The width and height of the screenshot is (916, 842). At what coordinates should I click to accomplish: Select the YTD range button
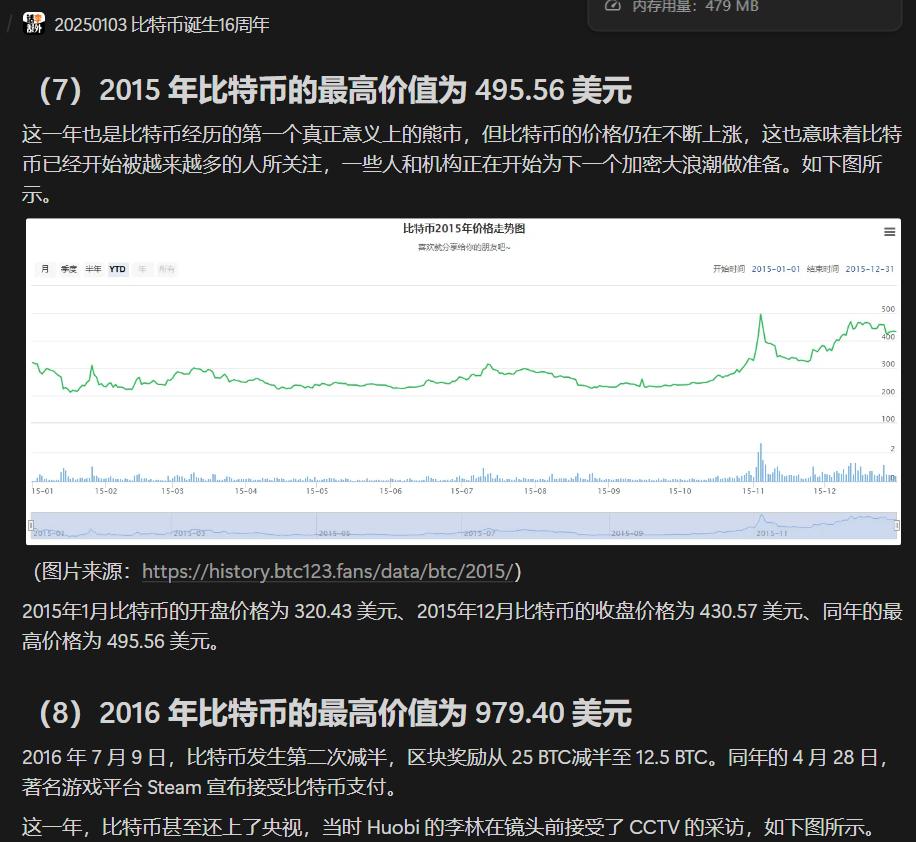pyautogui.click(x=118, y=269)
